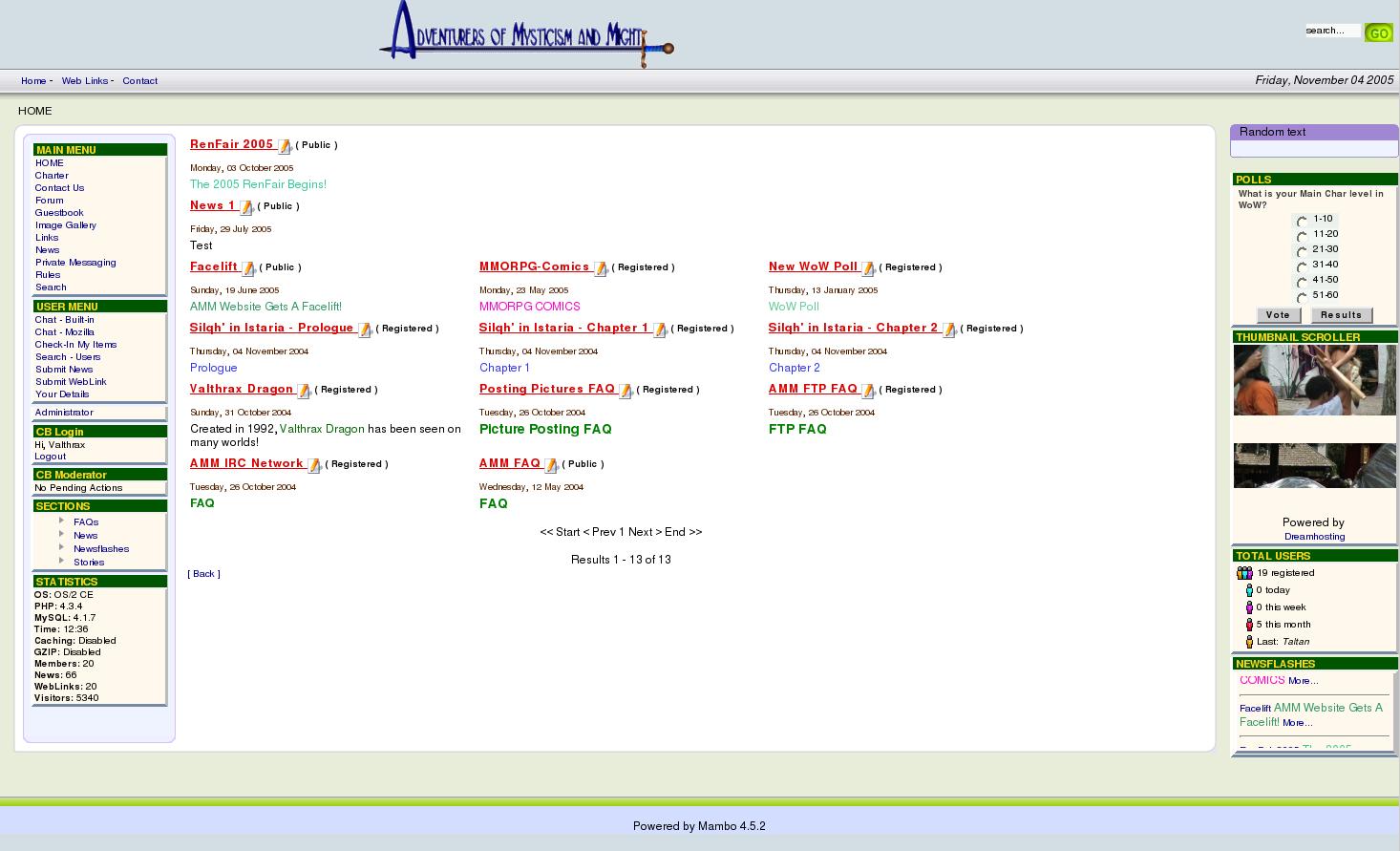Viewport: 1400px width, 851px height.
Task: Select the 1-10 level poll option
Action: (x=1302, y=221)
